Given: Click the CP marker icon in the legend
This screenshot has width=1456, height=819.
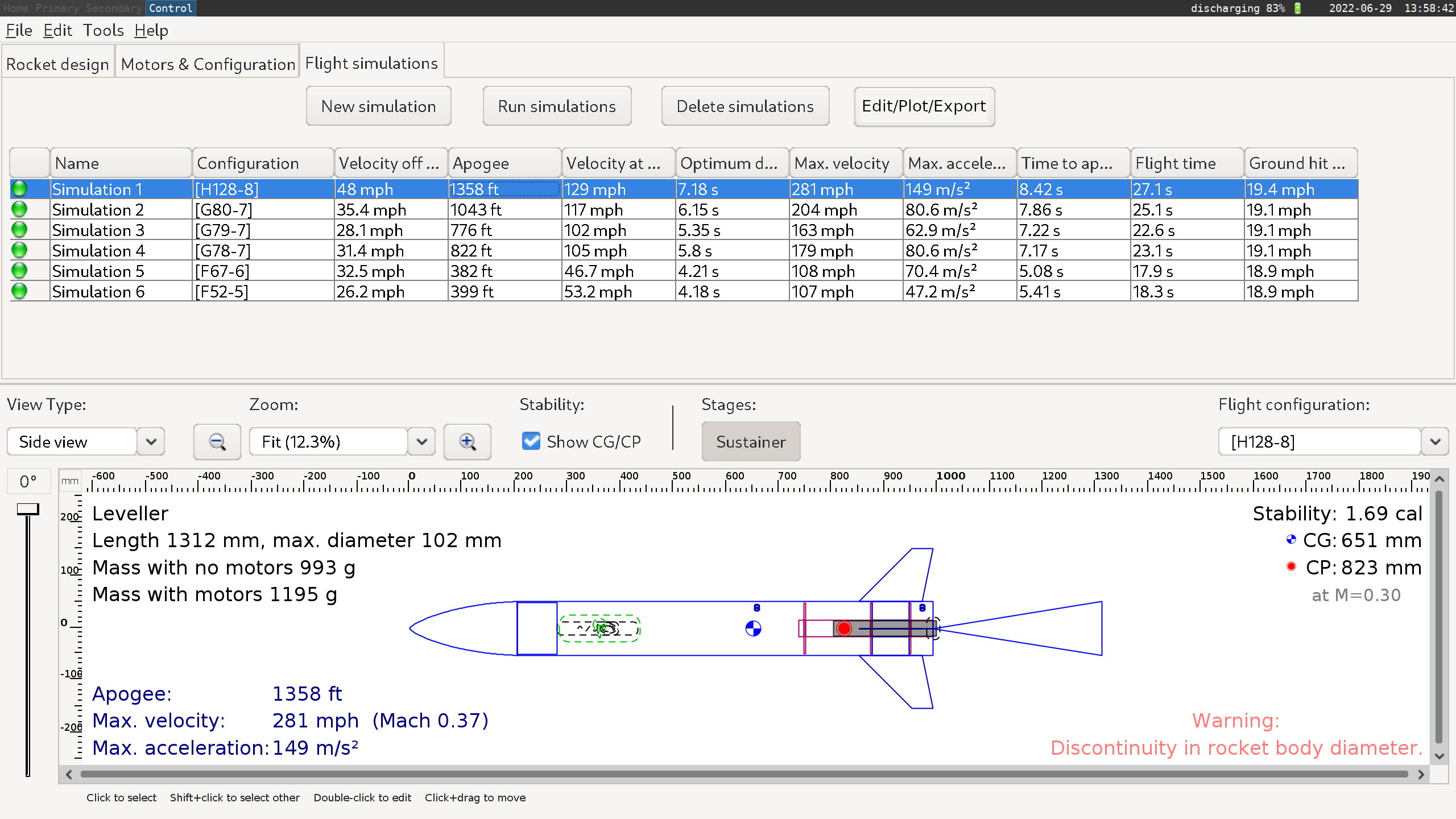Looking at the screenshot, I should click(1291, 567).
